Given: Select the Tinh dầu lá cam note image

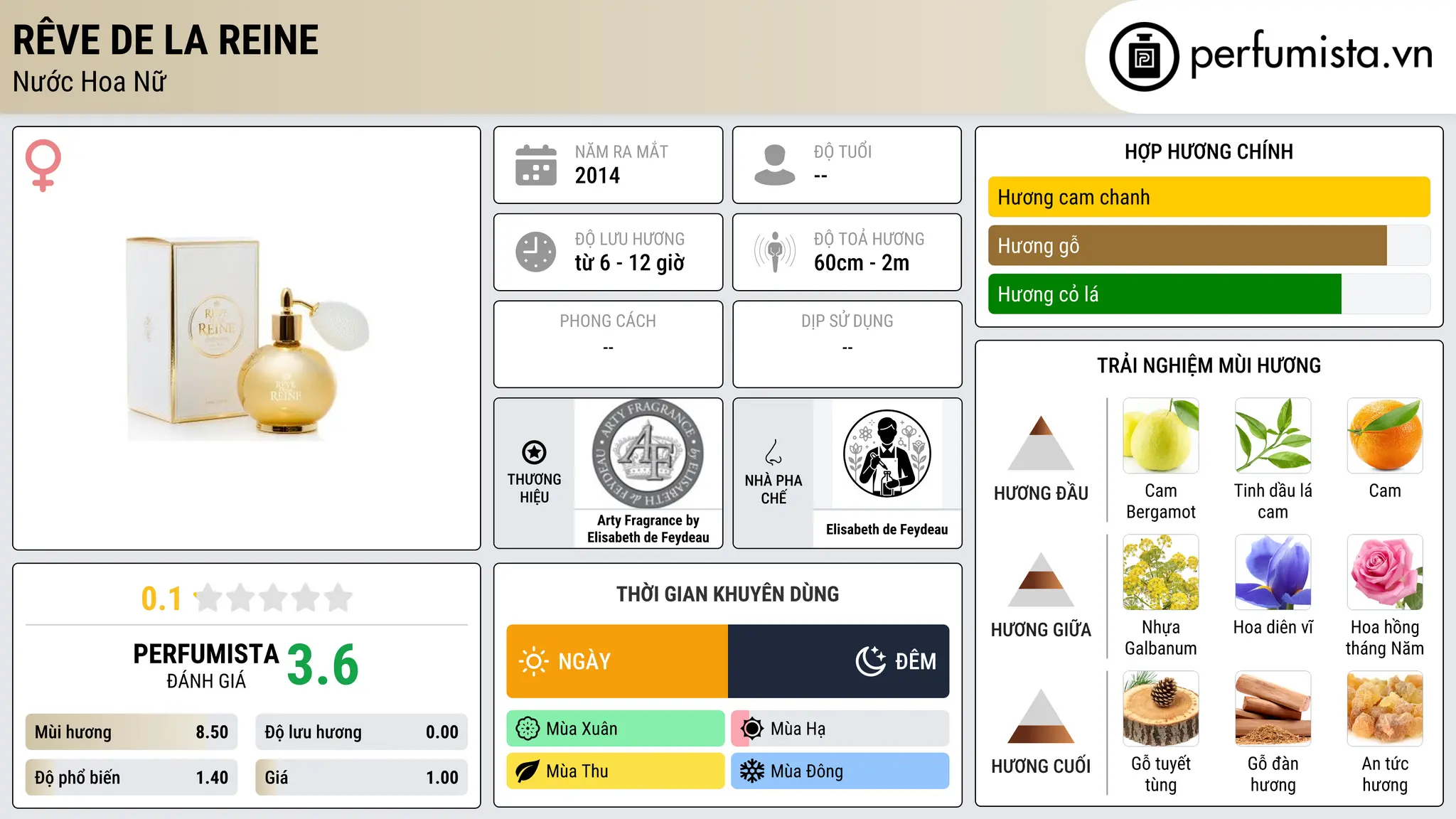Looking at the screenshot, I should tap(1273, 436).
